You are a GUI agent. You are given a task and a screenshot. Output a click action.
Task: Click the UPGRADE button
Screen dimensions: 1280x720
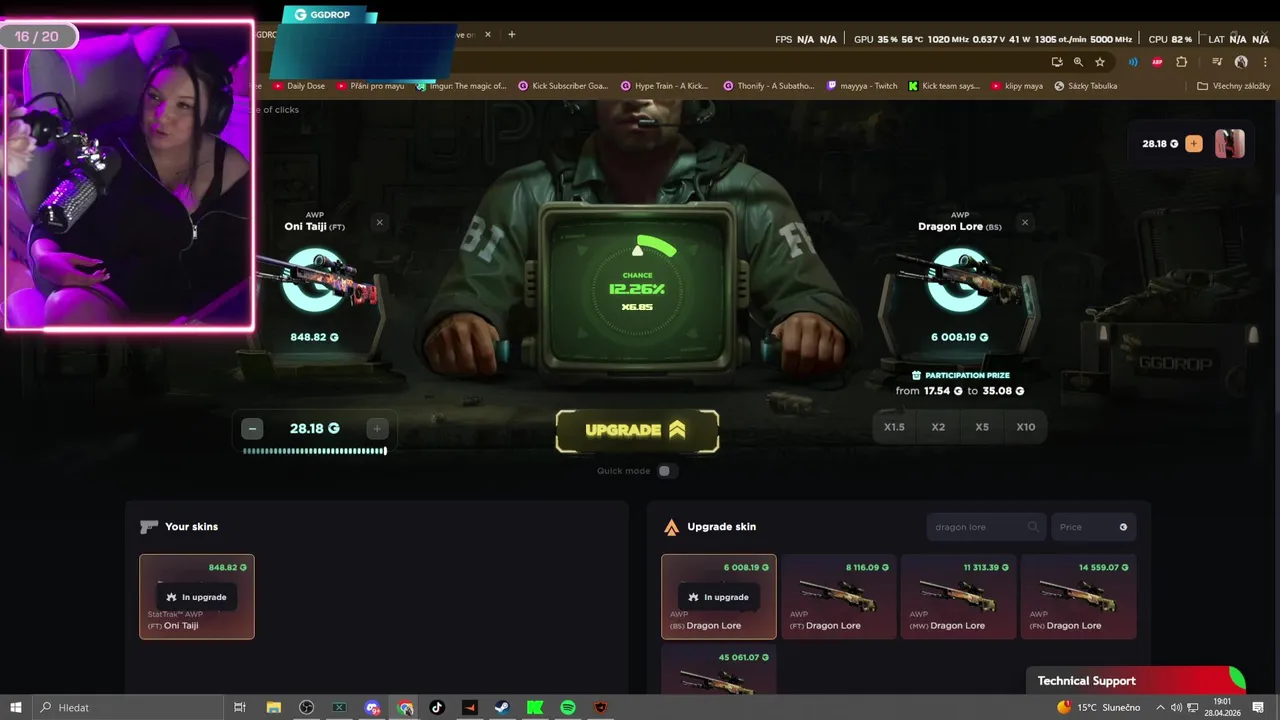pyautogui.click(x=637, y=430)
